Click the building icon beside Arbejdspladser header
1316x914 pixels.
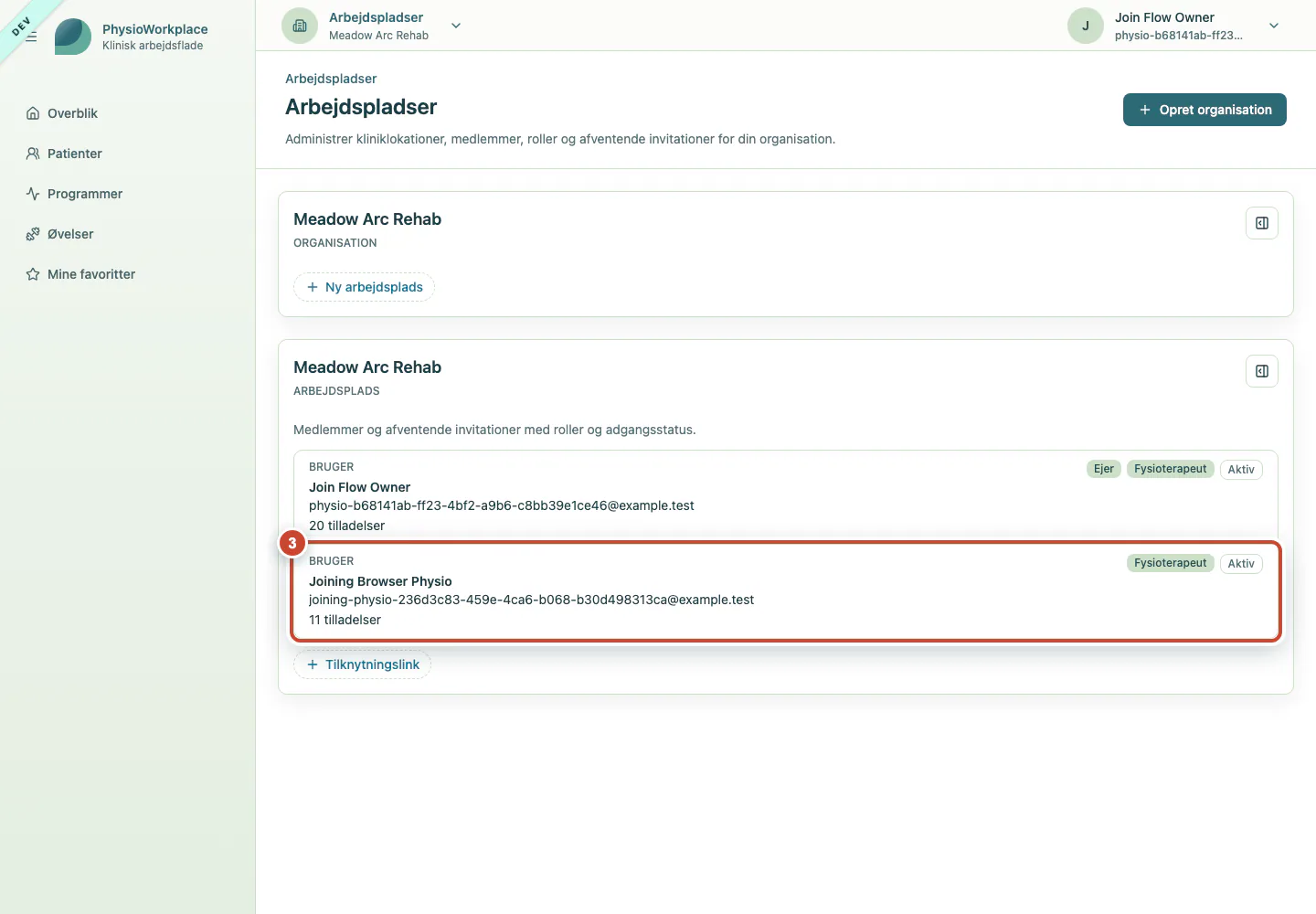(x=300, y=26)
